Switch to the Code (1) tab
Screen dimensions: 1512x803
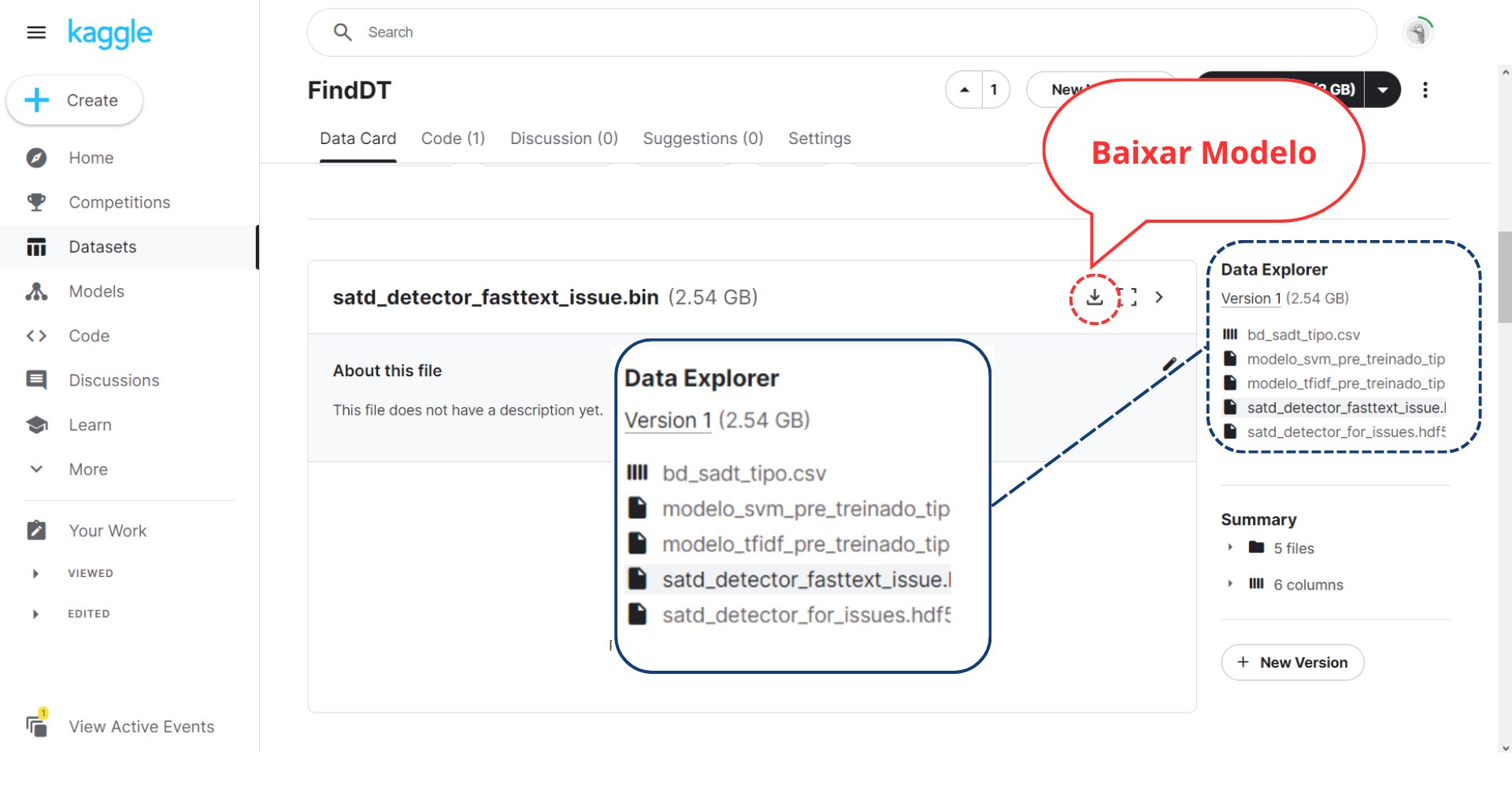tap(453, 139)
